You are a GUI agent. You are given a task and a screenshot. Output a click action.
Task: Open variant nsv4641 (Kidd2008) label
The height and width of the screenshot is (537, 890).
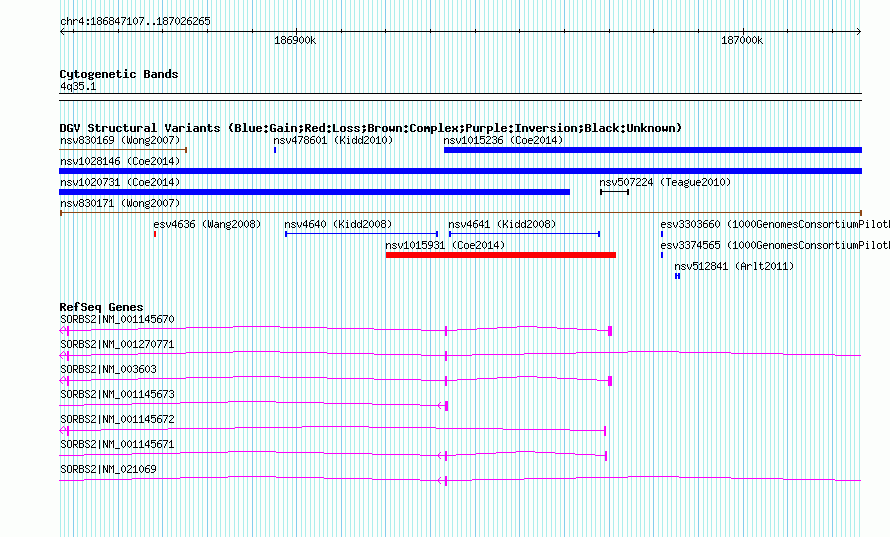coord(502,224)
